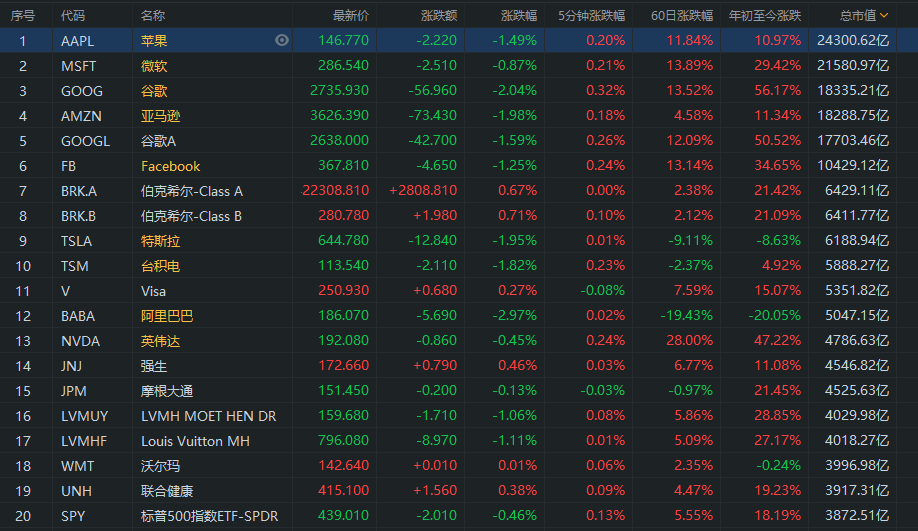Sort by 代码 column header
This screenshot has width=918, height=531.
pos(73,16)
